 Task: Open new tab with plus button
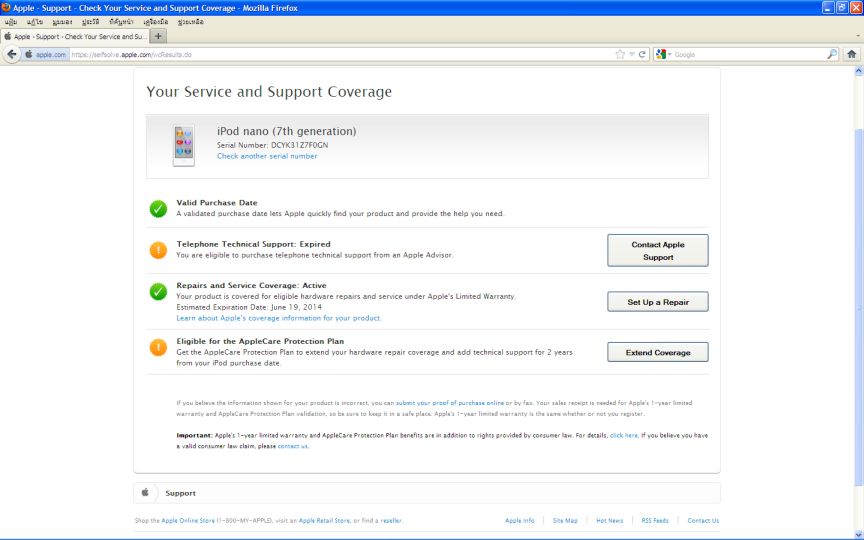(158, 36)
